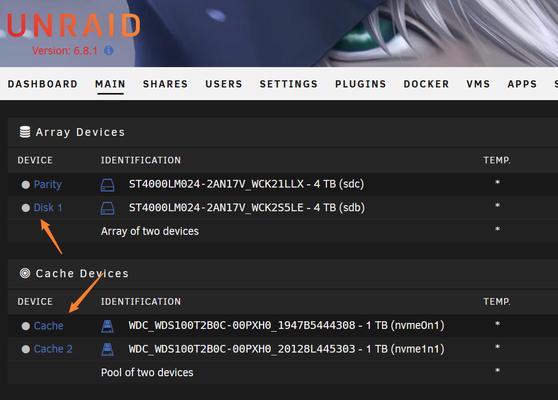The height and width of the screenshot is (400, 558).
Task: Click the 'Pool of two devices' summary text
Action: click(147, 373)
